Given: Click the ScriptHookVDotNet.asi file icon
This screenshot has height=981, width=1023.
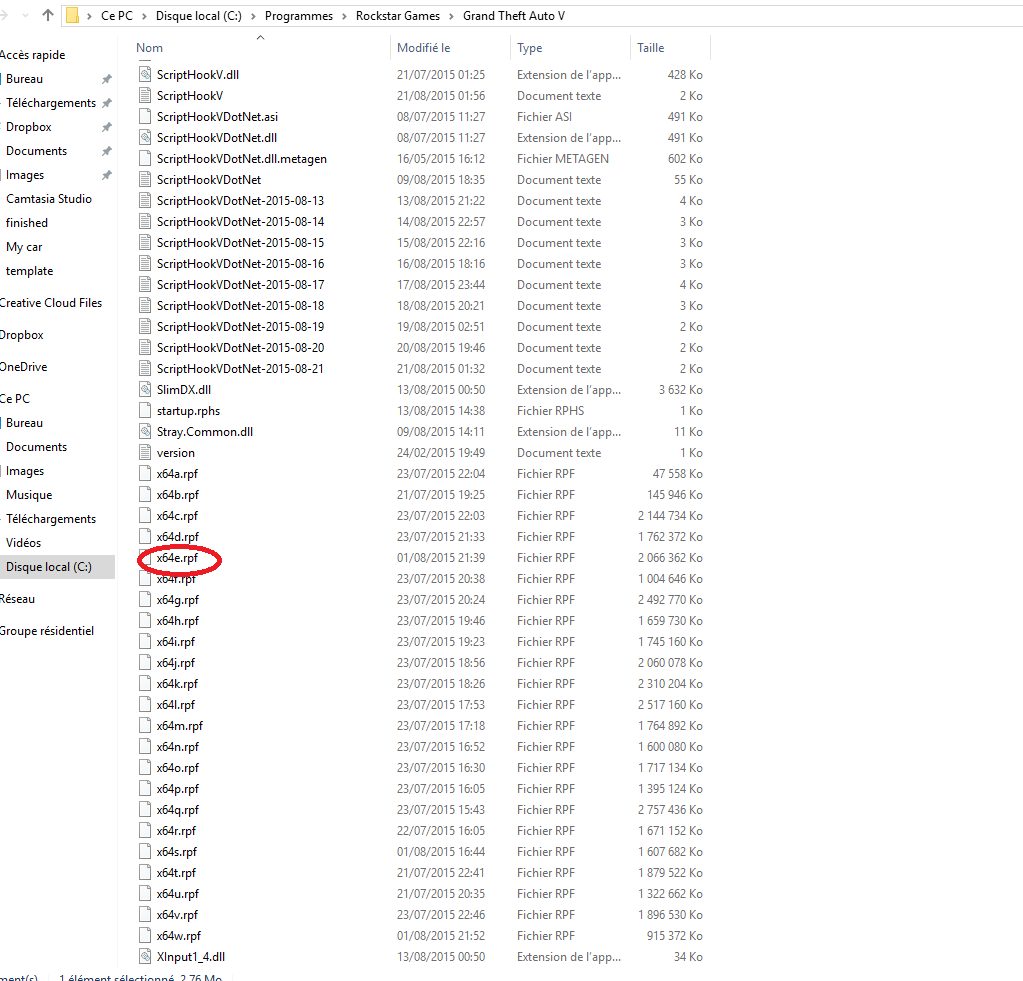Looking at the screenshot, I should point(145,117).
